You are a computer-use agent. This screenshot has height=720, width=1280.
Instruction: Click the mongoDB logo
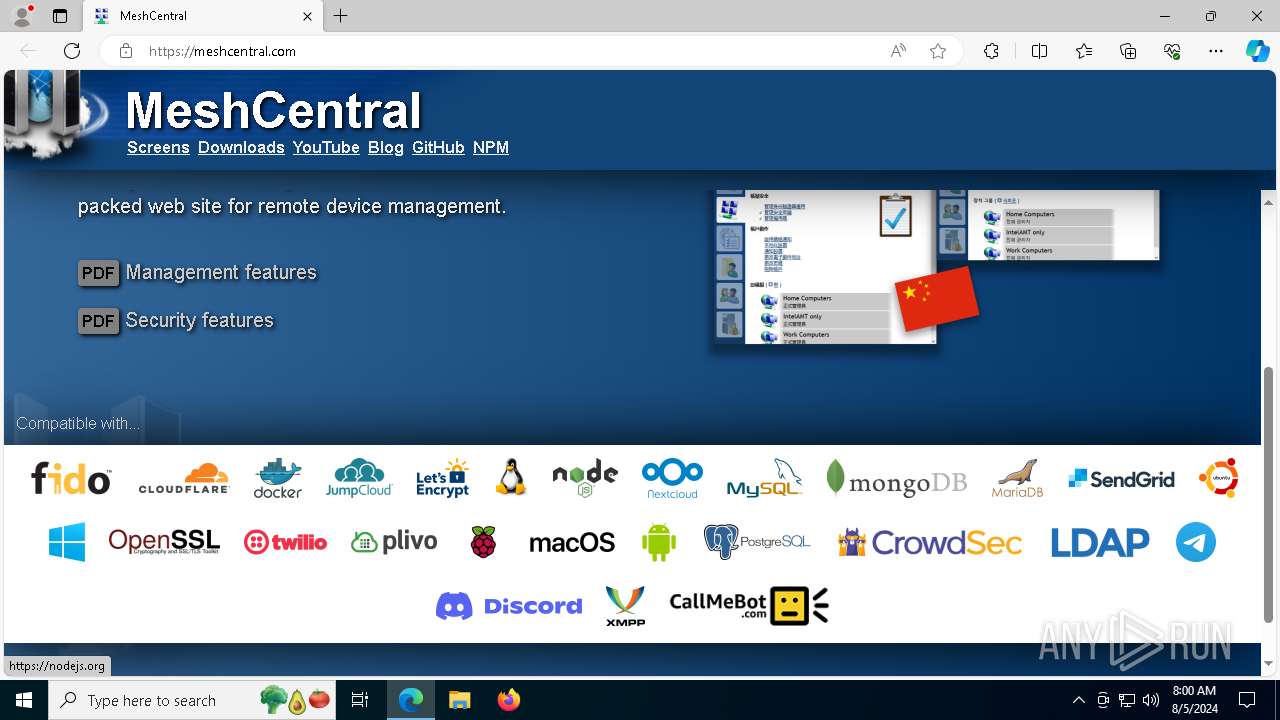point(897,479)
